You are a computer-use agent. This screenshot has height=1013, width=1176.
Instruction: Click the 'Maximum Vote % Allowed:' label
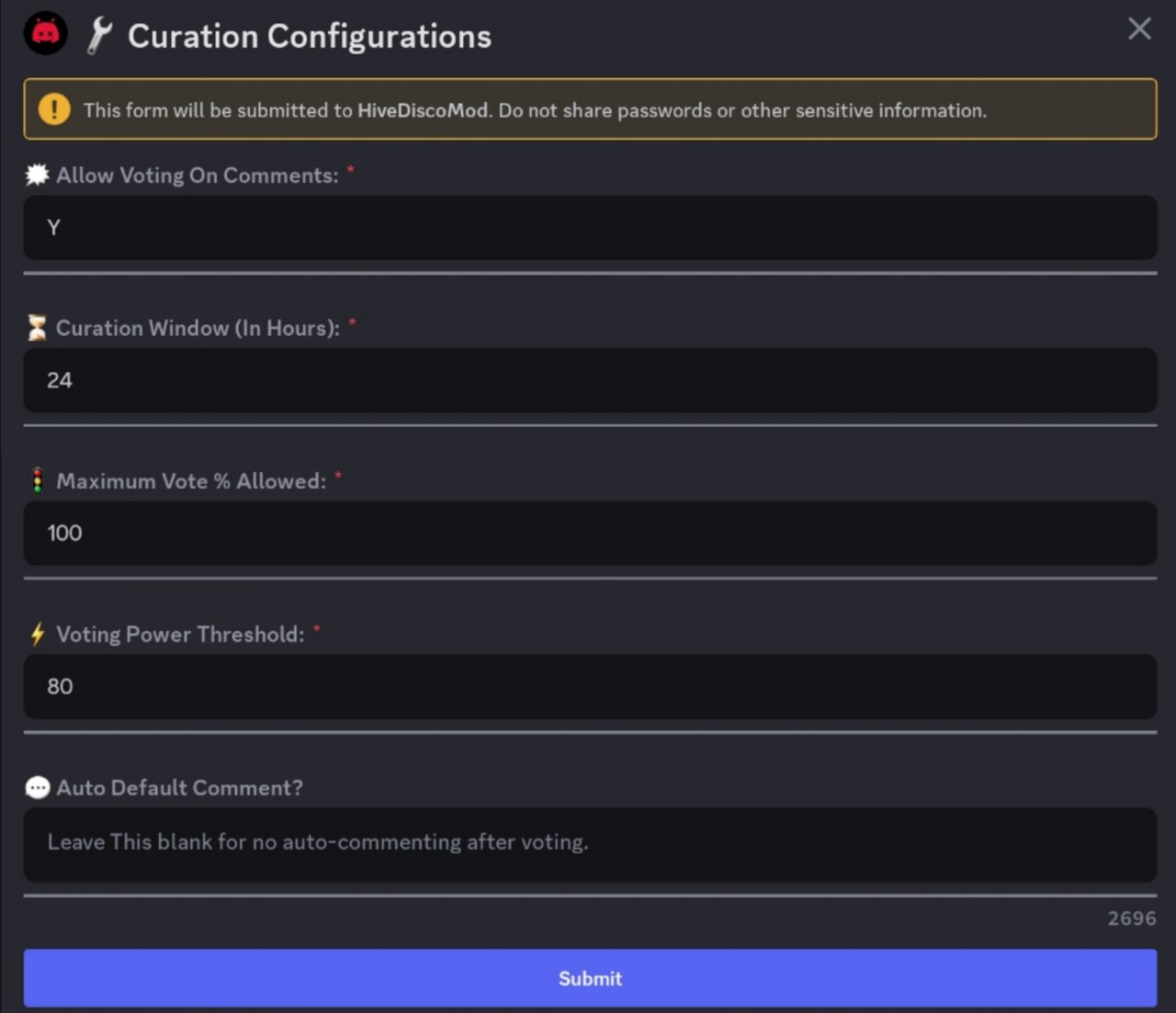point(191,481)
